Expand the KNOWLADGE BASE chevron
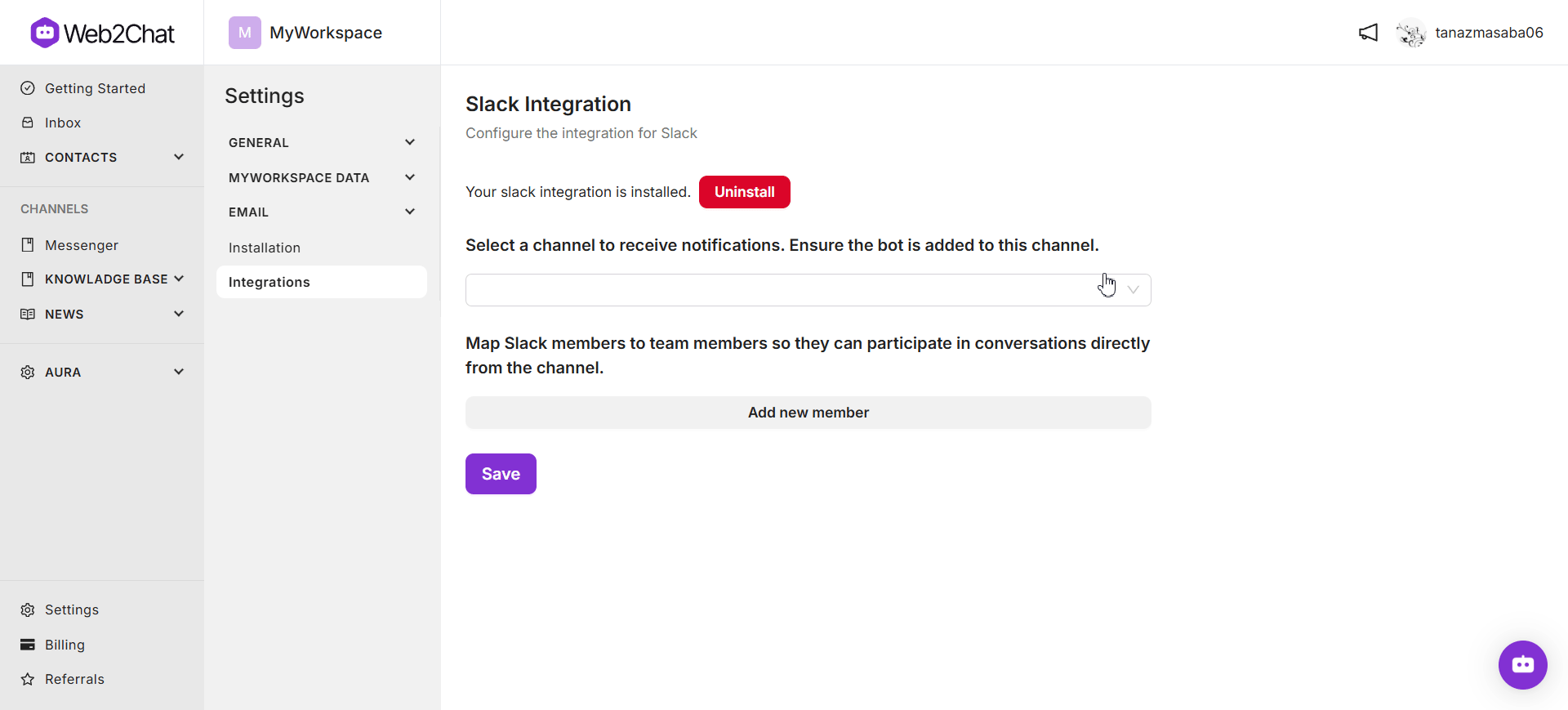 (179, 279)
